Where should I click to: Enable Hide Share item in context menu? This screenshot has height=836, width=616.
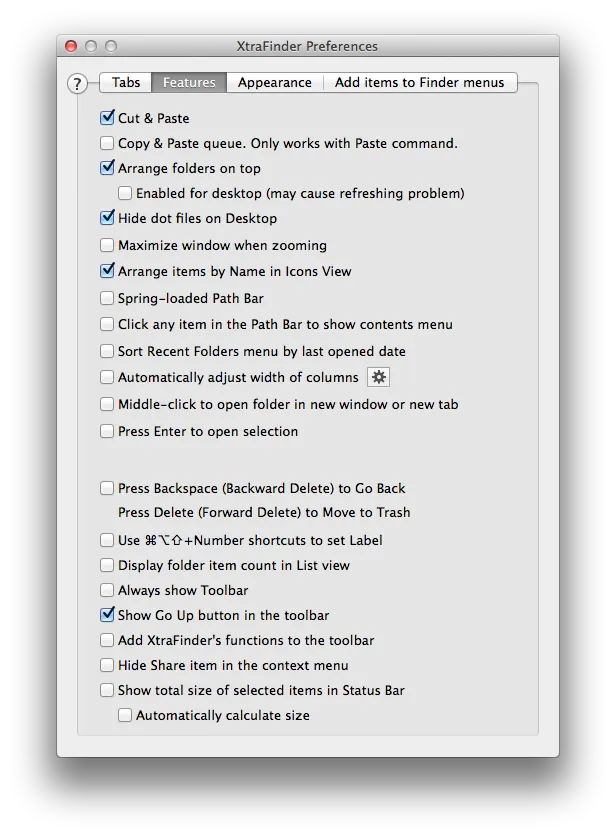click(x=108, y=665)
